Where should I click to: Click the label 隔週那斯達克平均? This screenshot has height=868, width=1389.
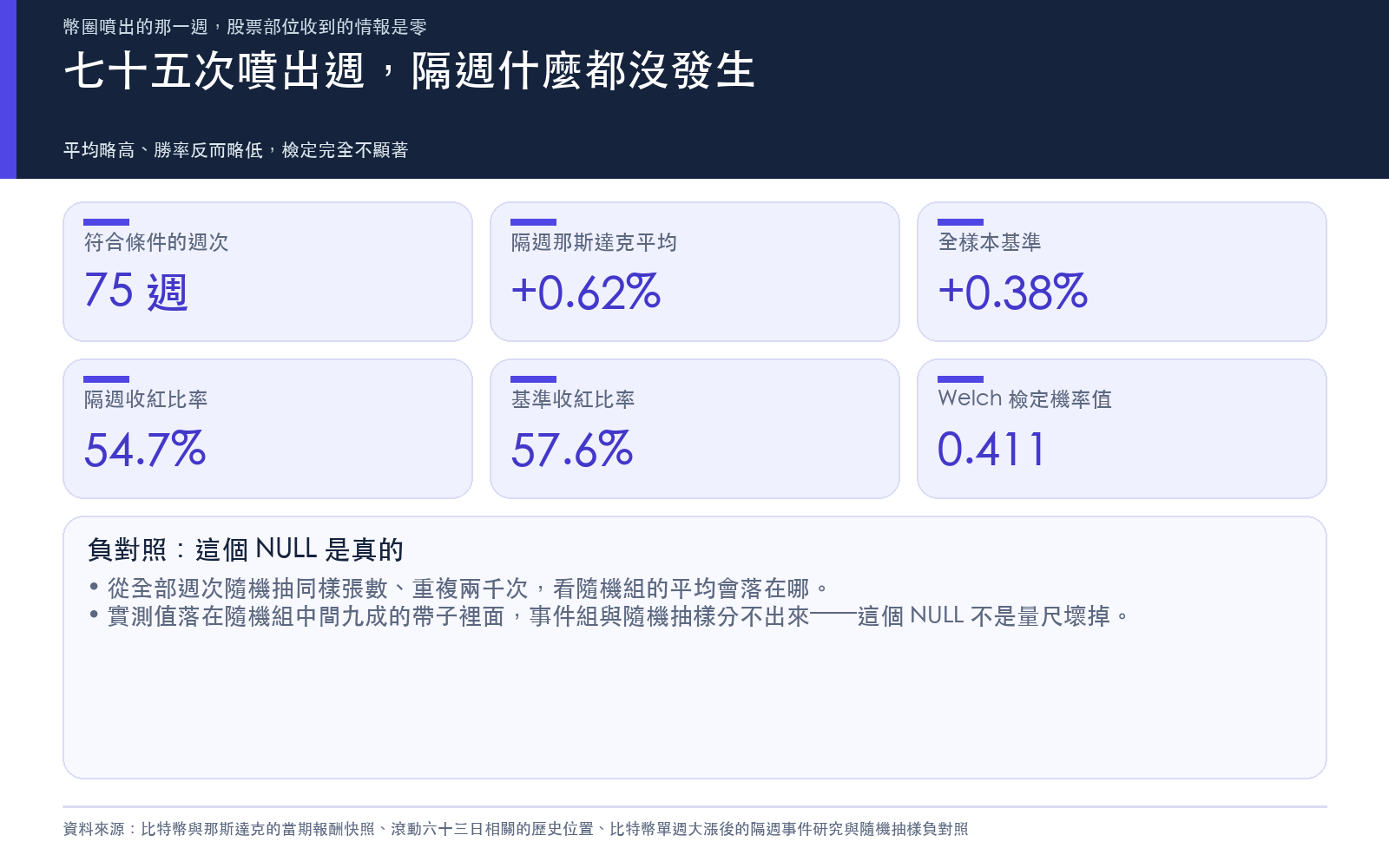click(594, 242)
